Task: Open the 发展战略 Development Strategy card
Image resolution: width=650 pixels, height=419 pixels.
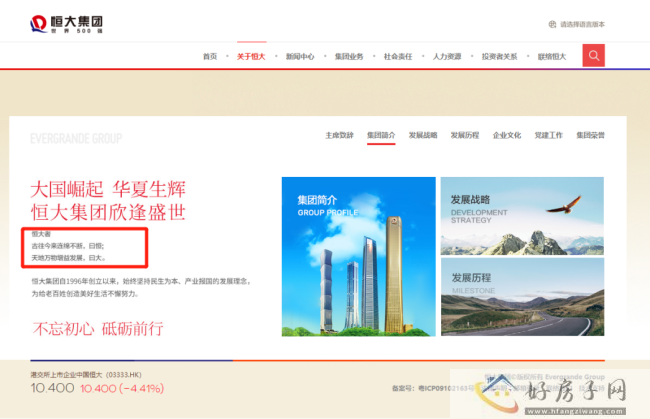Action: (522, 216)
